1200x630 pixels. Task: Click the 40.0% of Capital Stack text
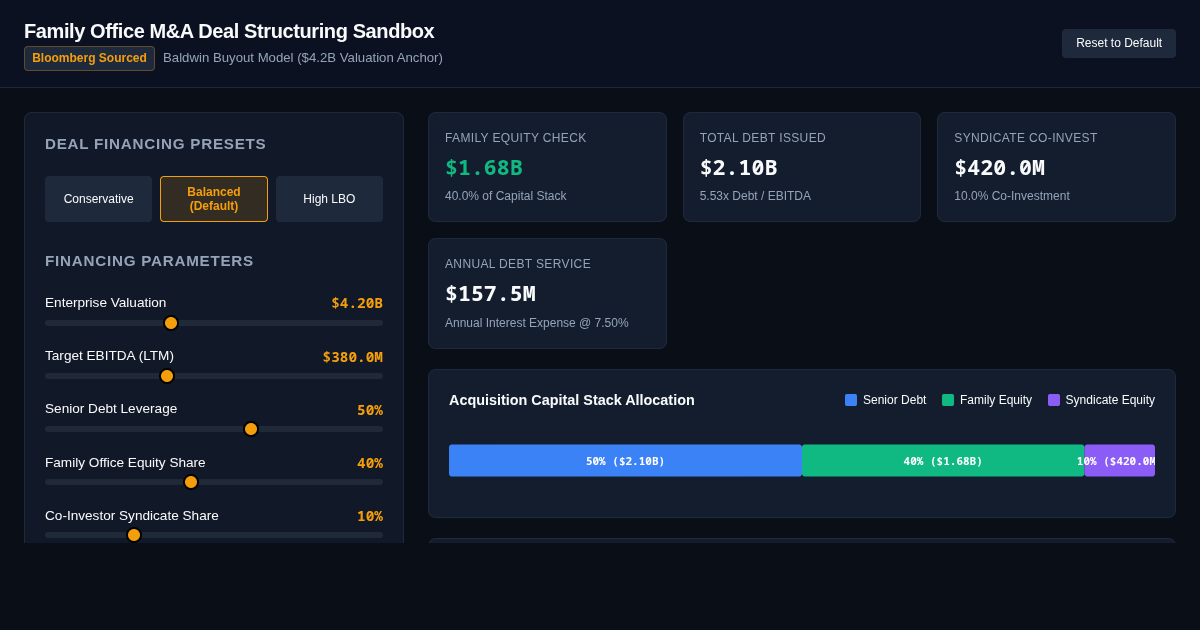point(505,196)
